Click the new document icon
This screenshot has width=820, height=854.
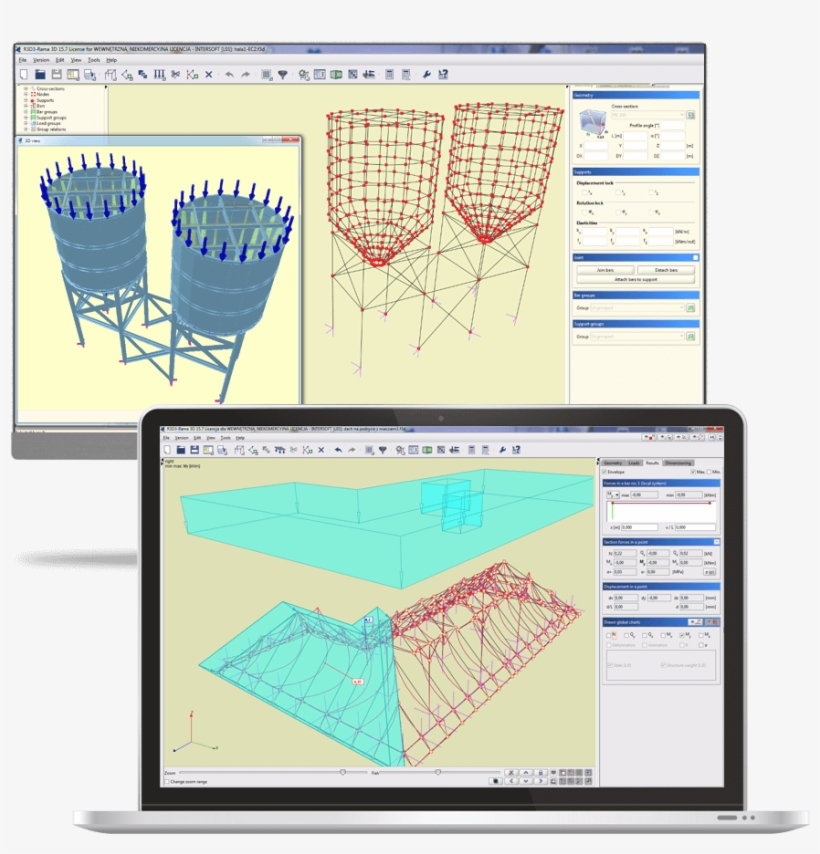[x=23, y=73]
